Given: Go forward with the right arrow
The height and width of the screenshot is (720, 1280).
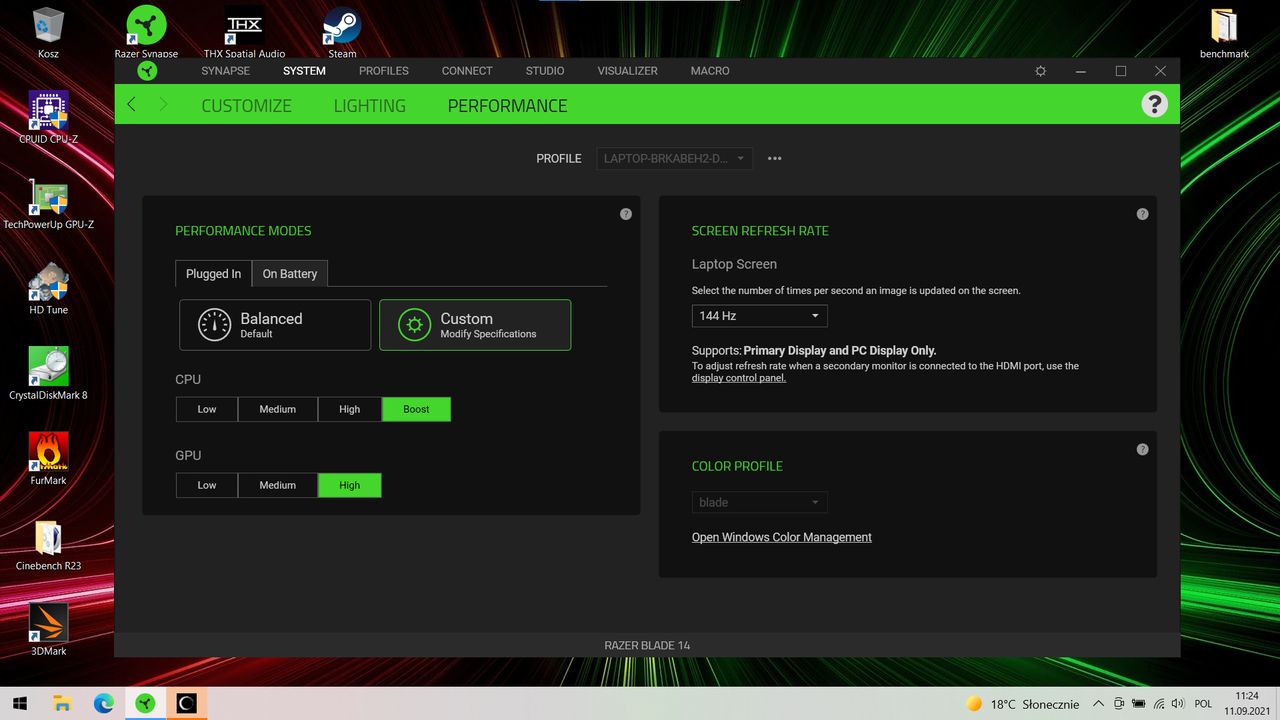Looking at the screenshot, I should [163, 104].
